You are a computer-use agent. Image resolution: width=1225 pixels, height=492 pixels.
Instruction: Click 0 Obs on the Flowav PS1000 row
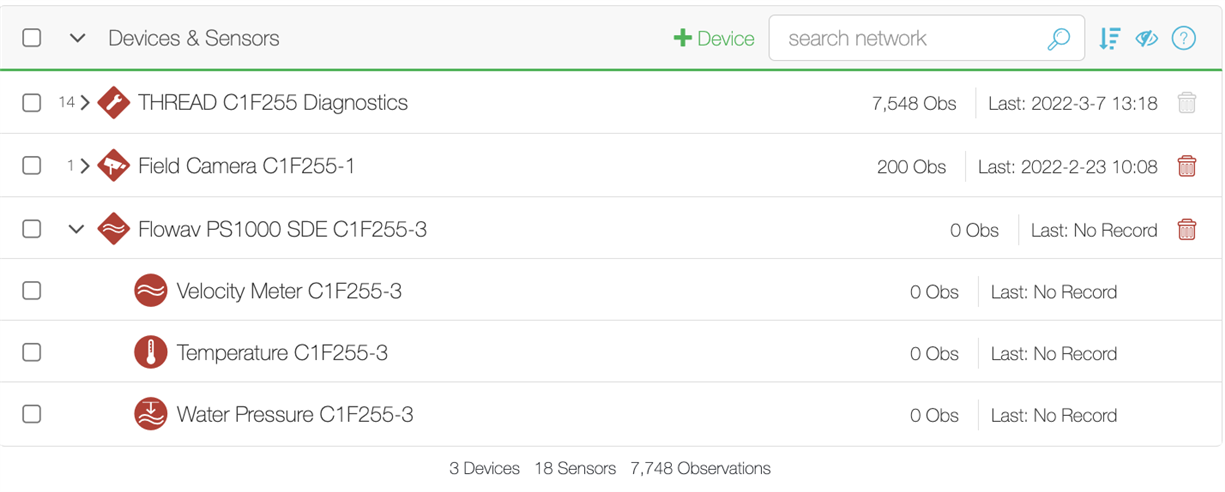pyautogui.click(x=974, y=230)
